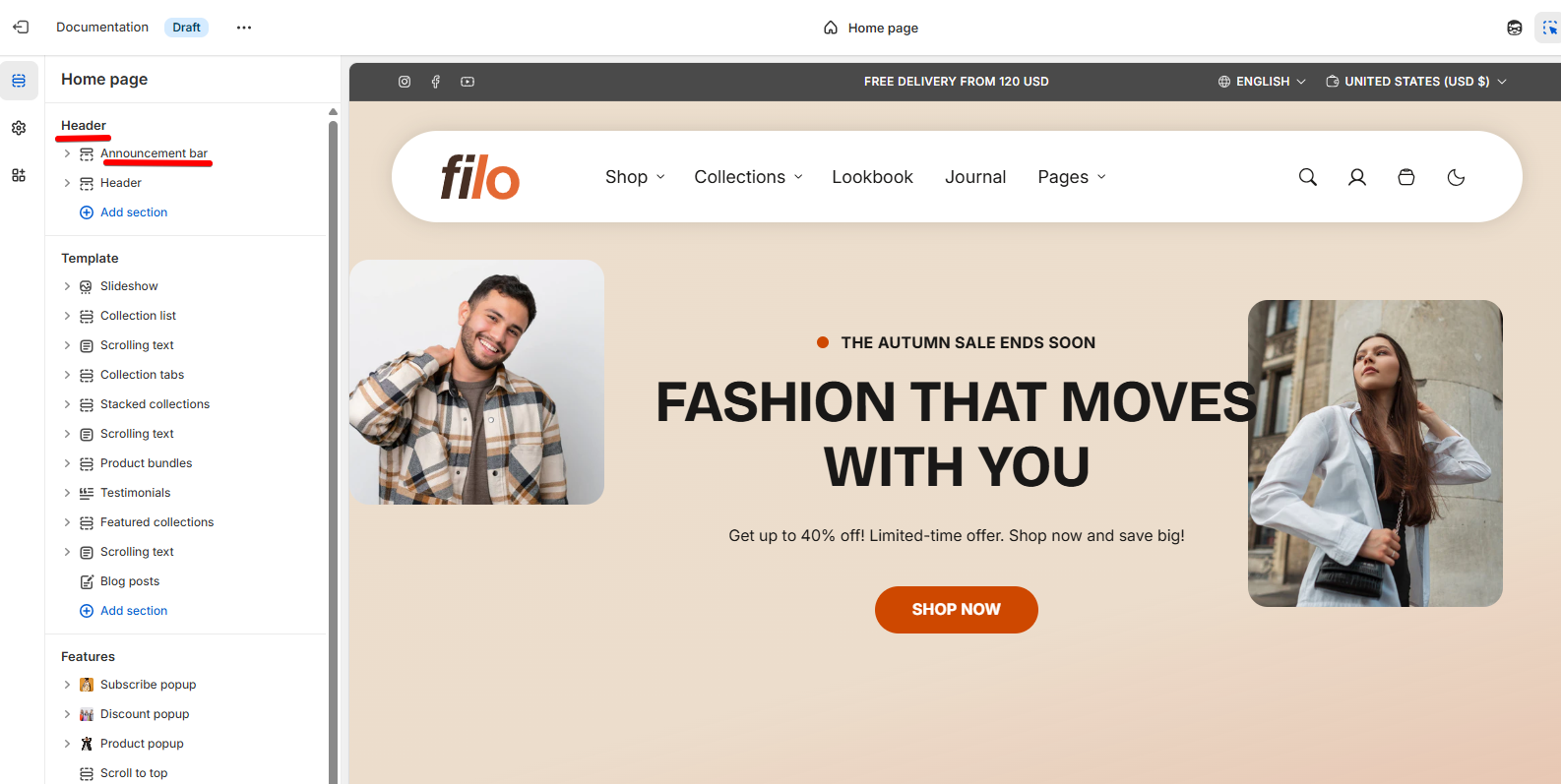Image resolution: width=1561 pixels, height=784 pixels.
Task: Open the United States (USD $) currency dropdown
Action: click(1416, 82)
